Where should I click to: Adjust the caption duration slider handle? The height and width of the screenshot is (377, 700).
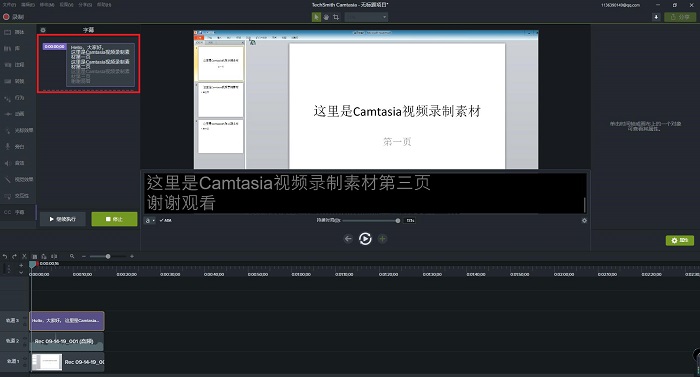point(398,220)
